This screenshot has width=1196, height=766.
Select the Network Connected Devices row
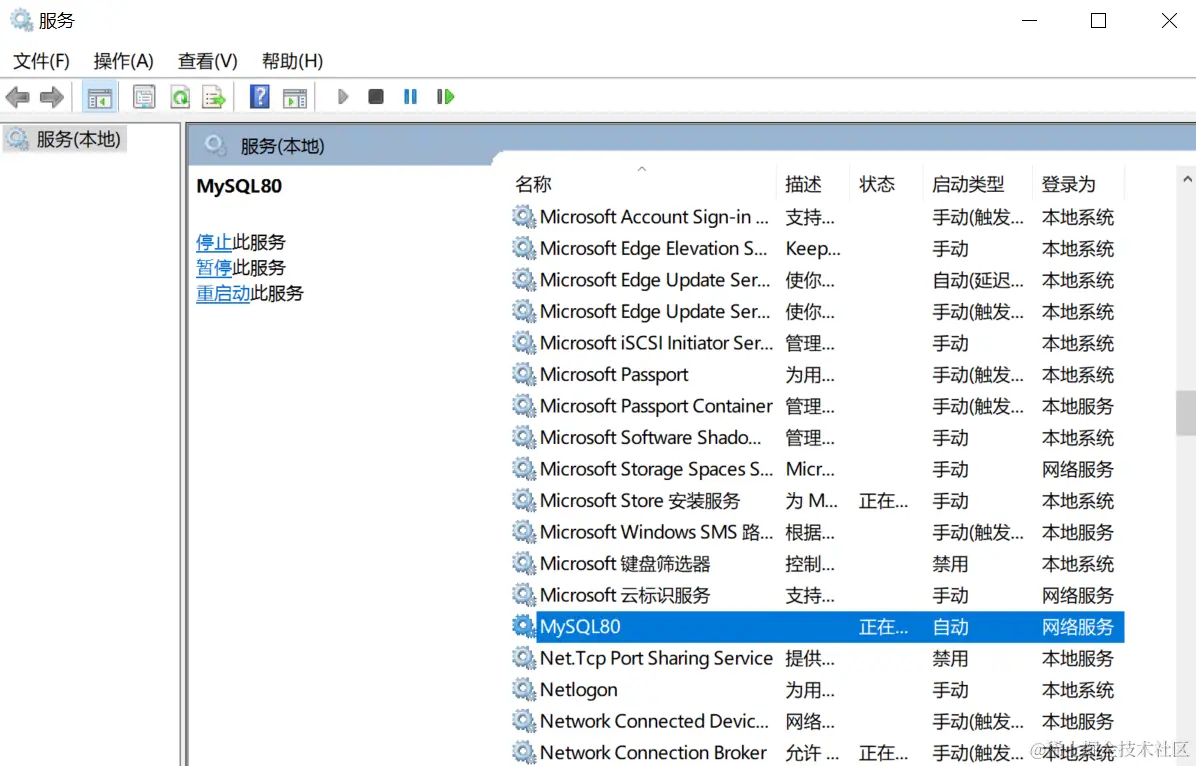tap(817, 721)
